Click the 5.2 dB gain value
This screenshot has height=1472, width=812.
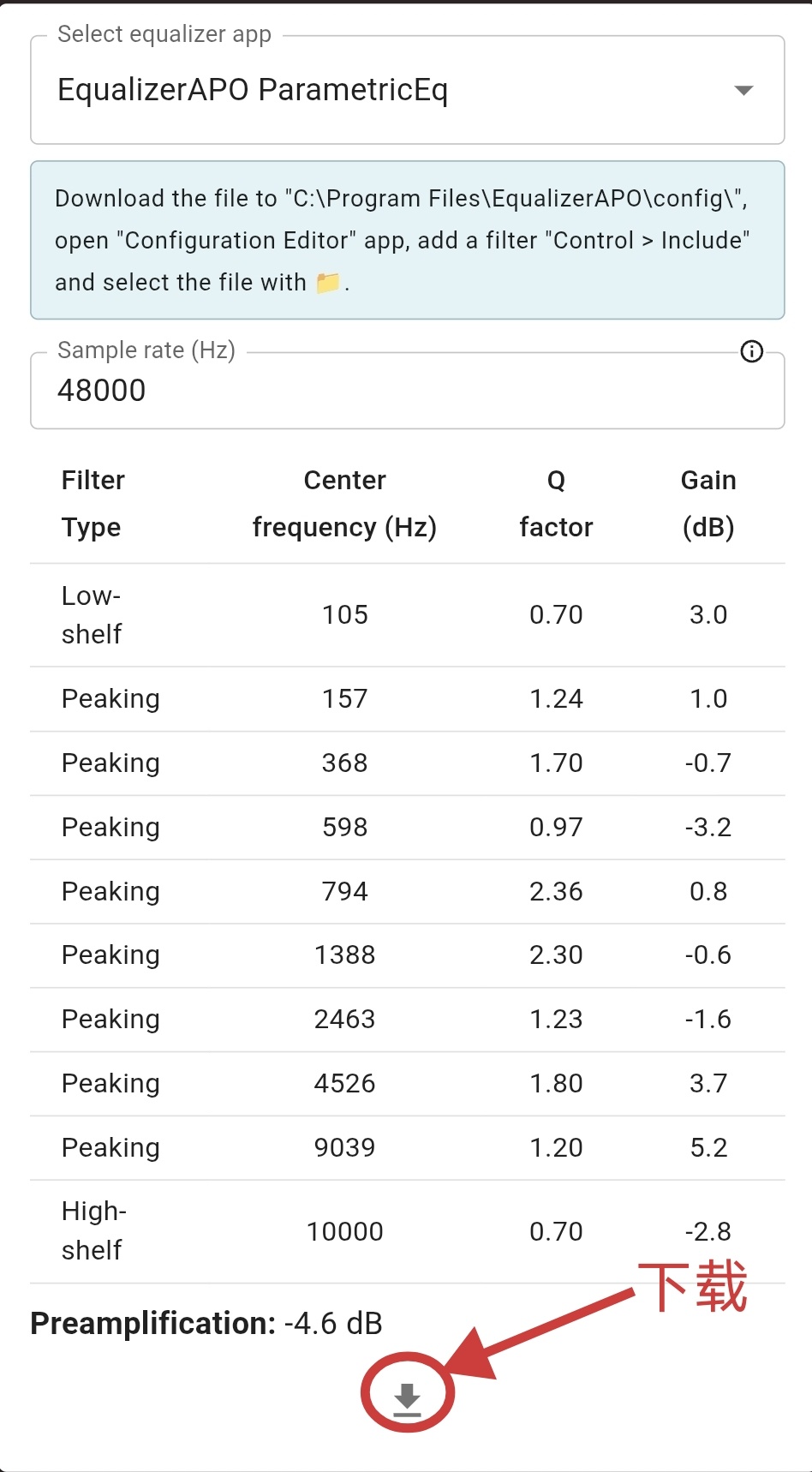click(708, 1148)
